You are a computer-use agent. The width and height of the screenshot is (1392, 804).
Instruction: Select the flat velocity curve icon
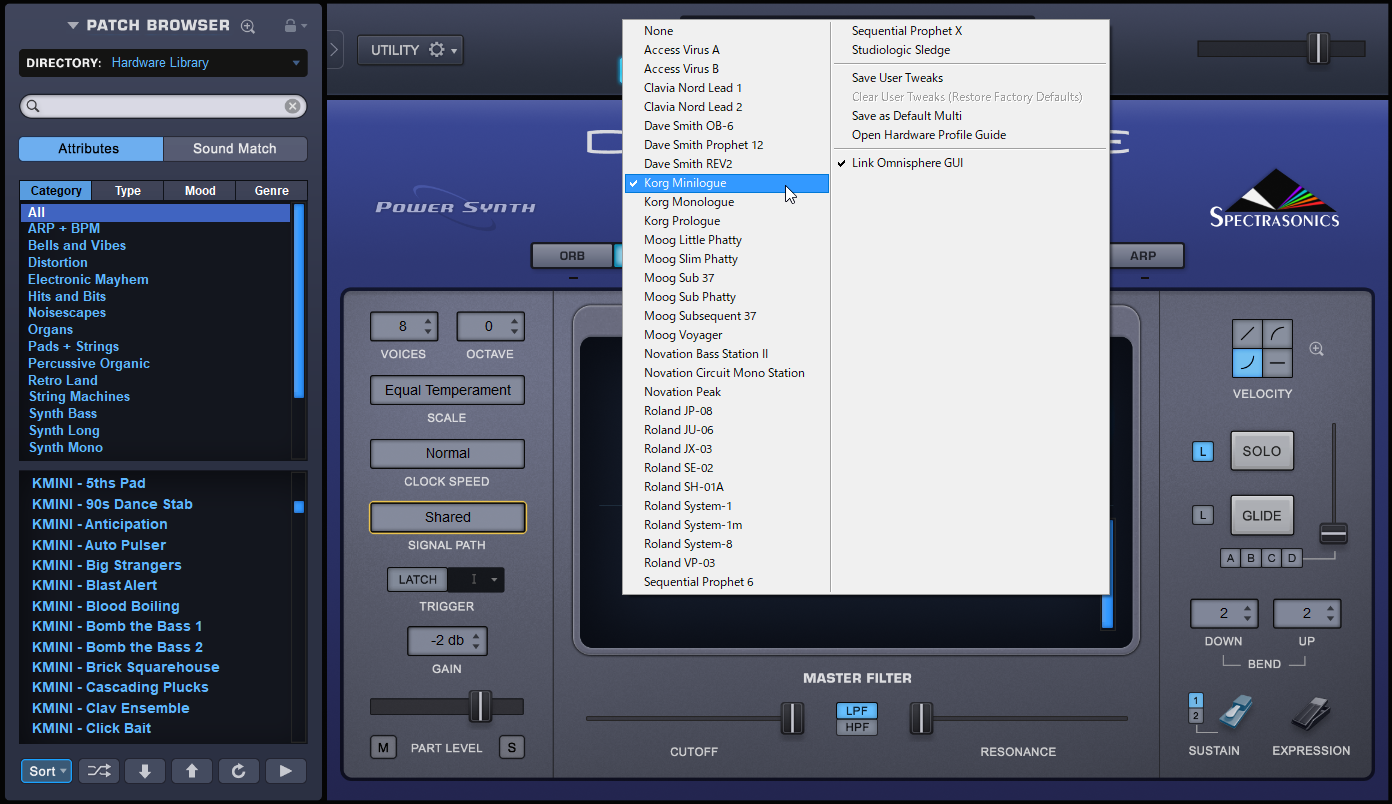coord(1278,362)
